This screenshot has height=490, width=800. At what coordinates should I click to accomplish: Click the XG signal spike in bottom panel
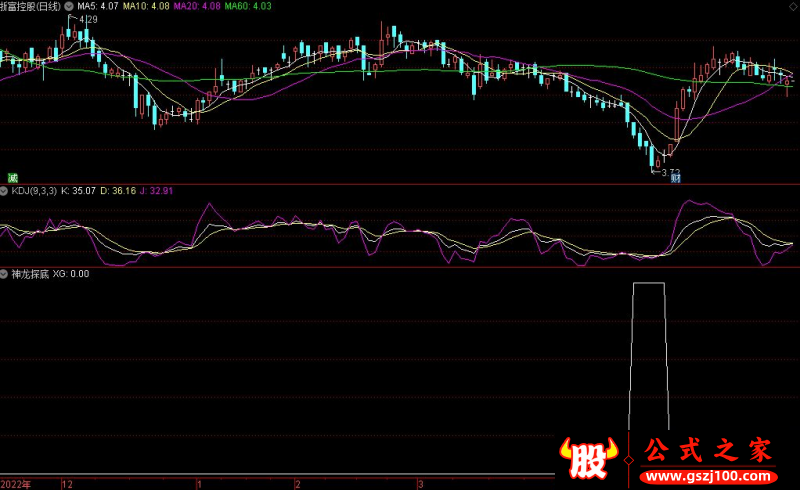[x=648, y=285]
